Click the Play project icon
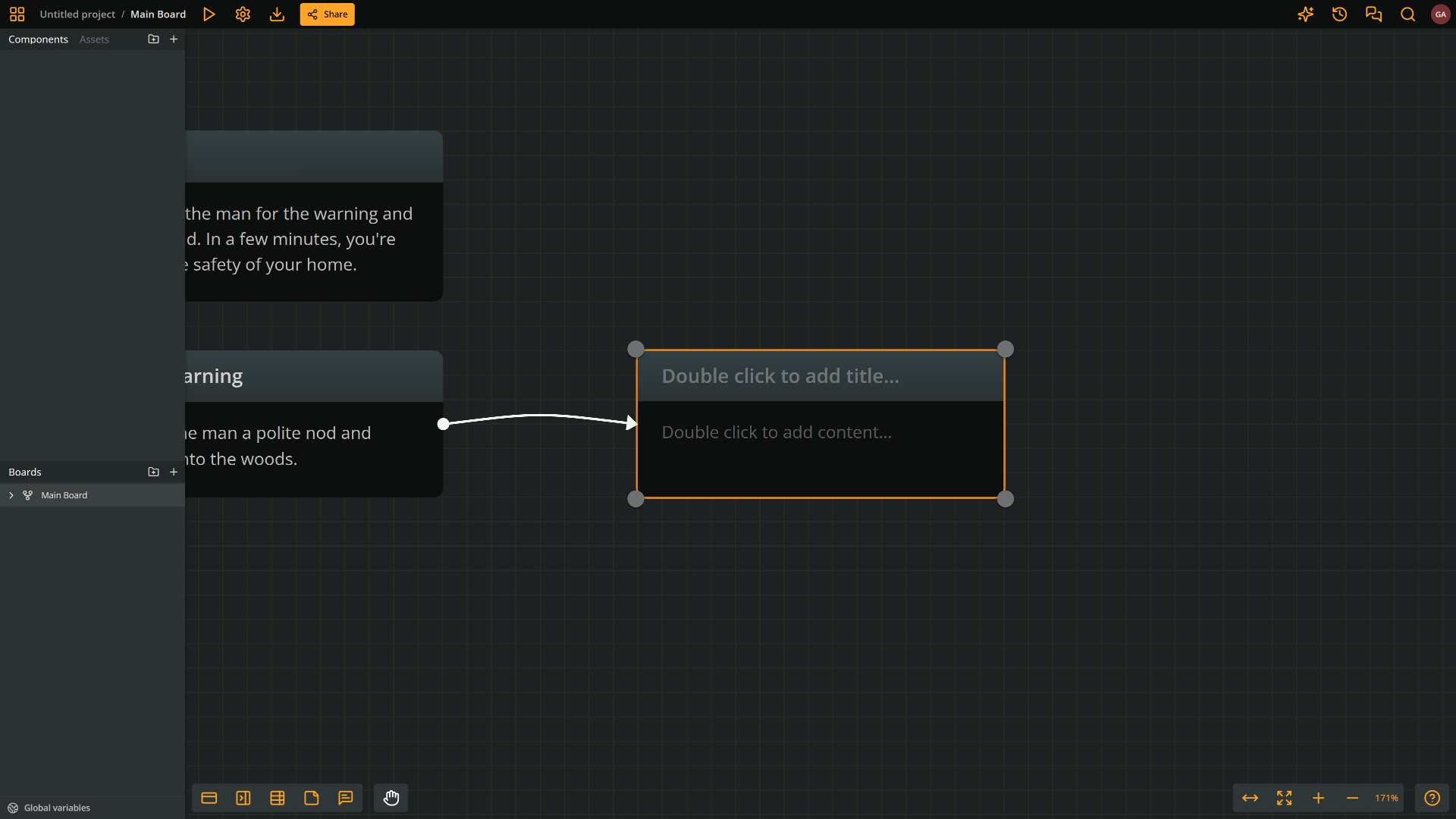The height and width of the screenshot is (819, 1456). pyautogui.click(x=209, y=14)
